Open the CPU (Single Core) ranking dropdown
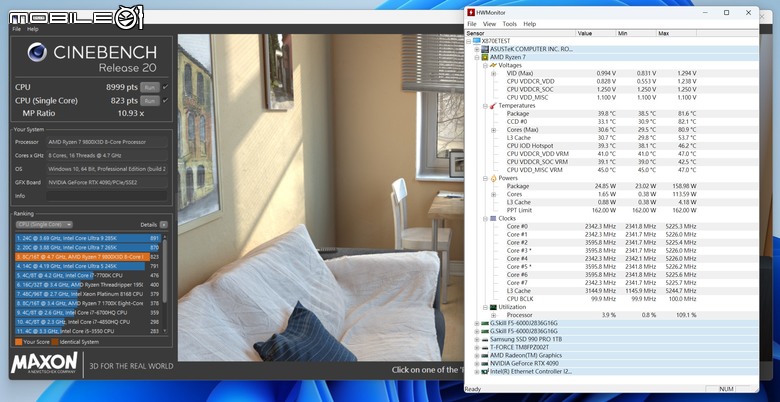780x402 pixels. coord(44,225)
